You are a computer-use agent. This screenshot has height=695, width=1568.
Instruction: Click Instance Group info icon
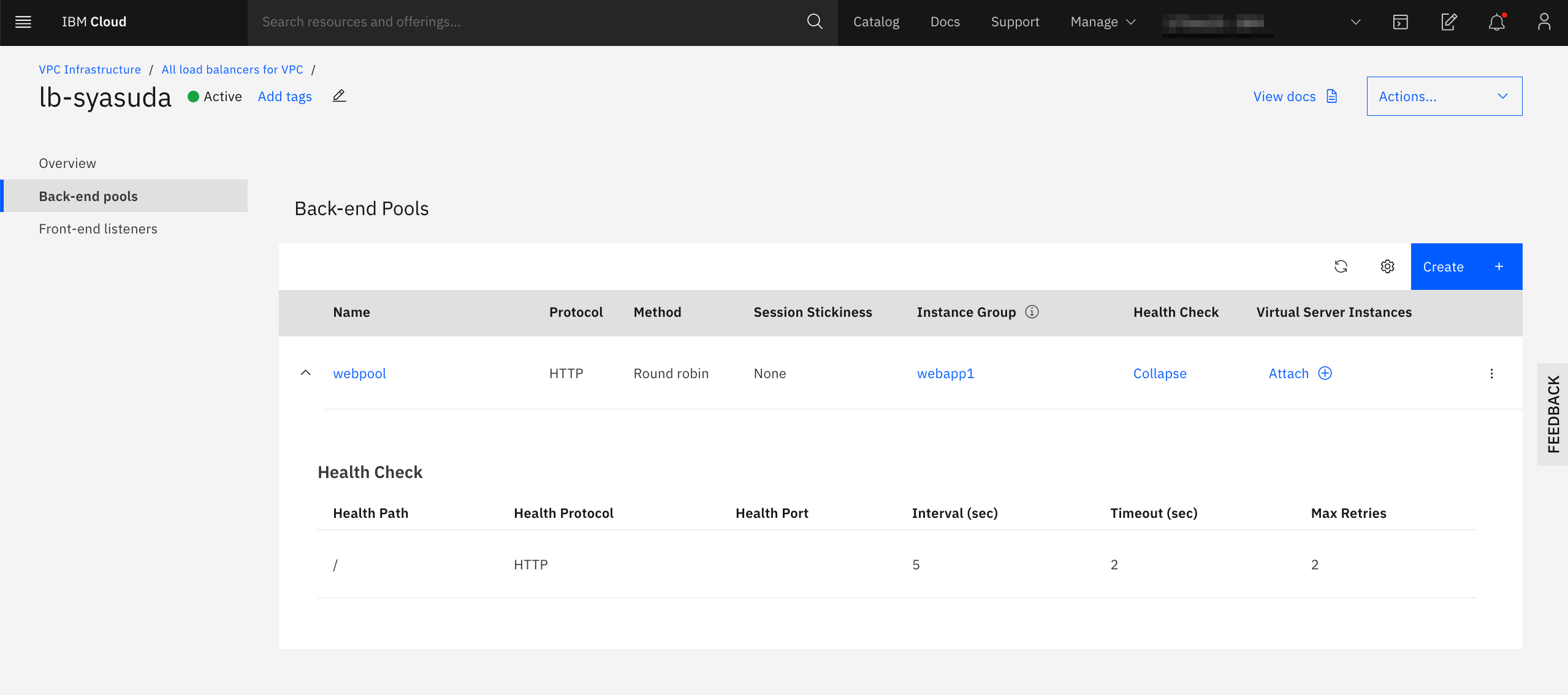coord(1032,312)
